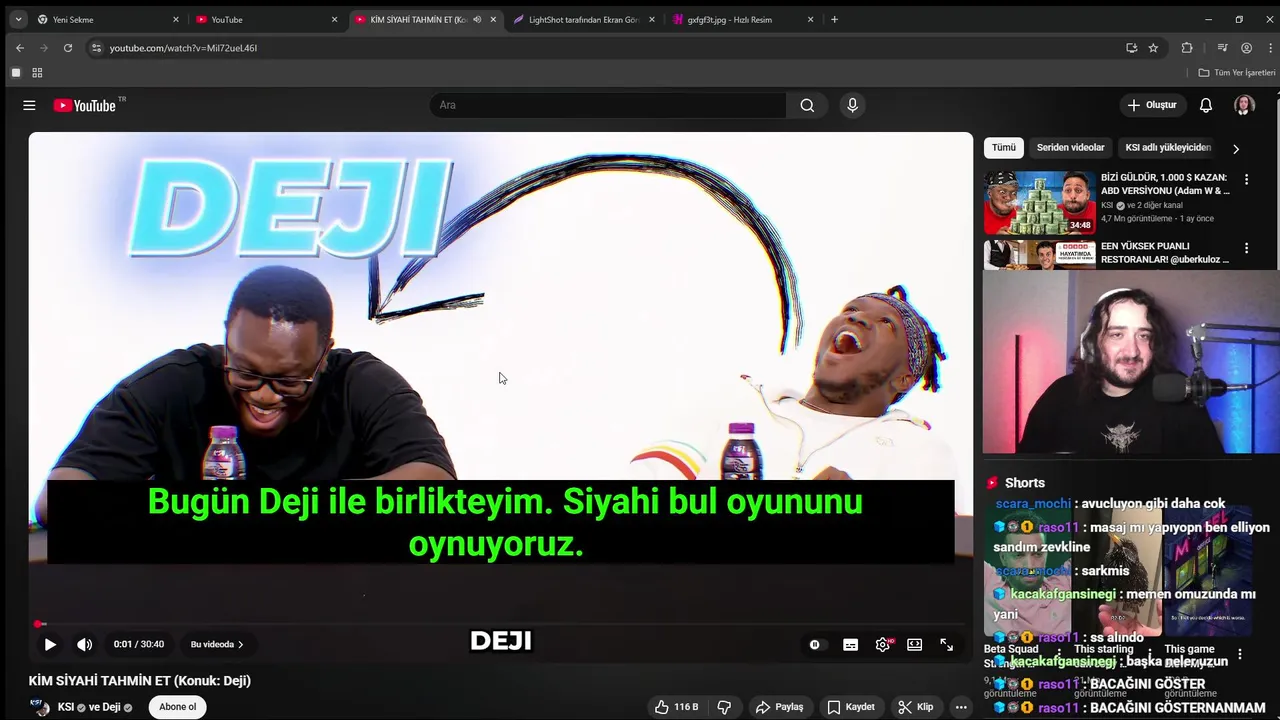Open the YouTube account avatar menu
Screen dimensions: 1280x720
tap(1244, 105)
